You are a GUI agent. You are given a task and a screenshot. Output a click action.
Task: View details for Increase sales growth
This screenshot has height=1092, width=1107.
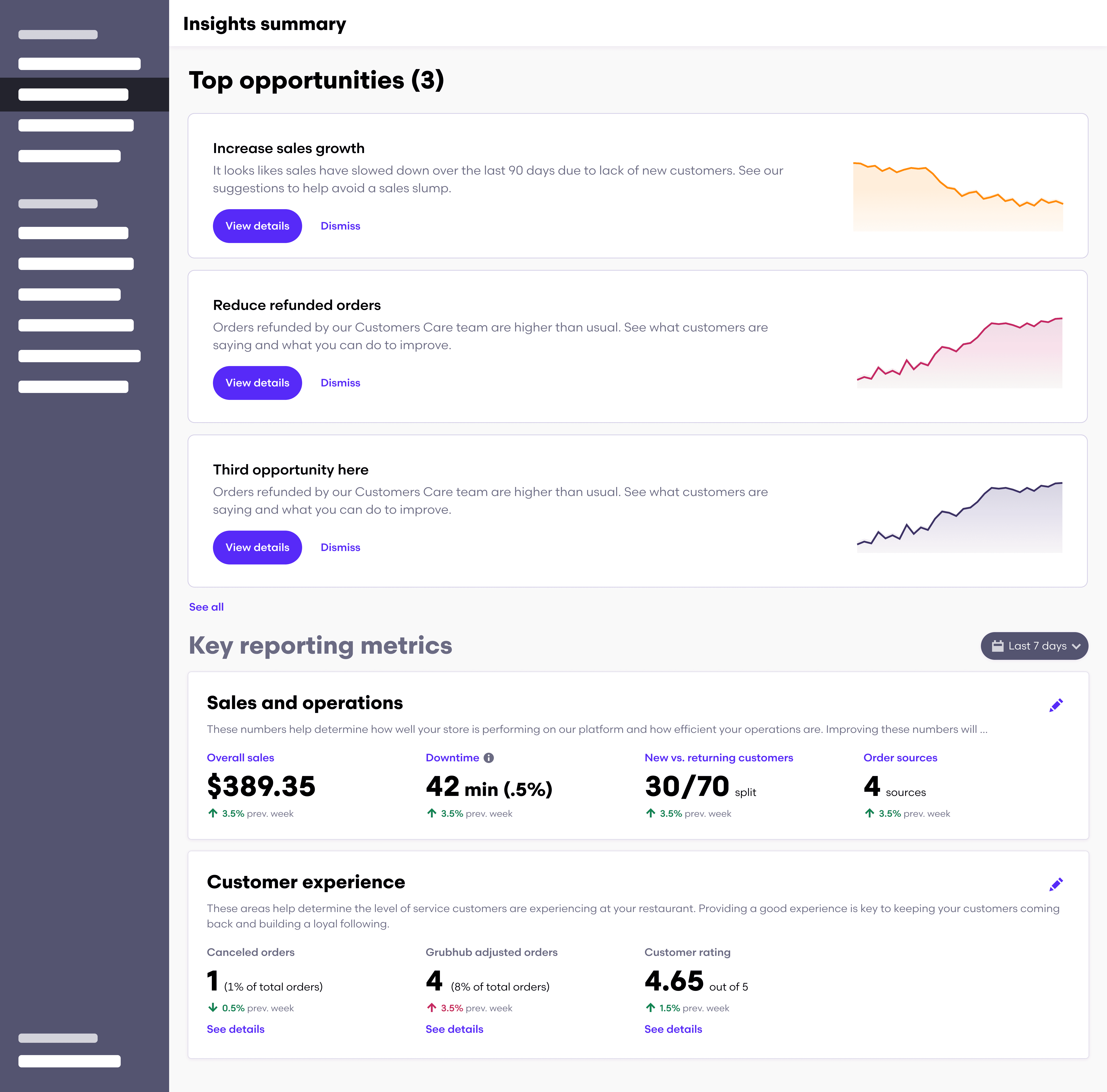(257, 226)
